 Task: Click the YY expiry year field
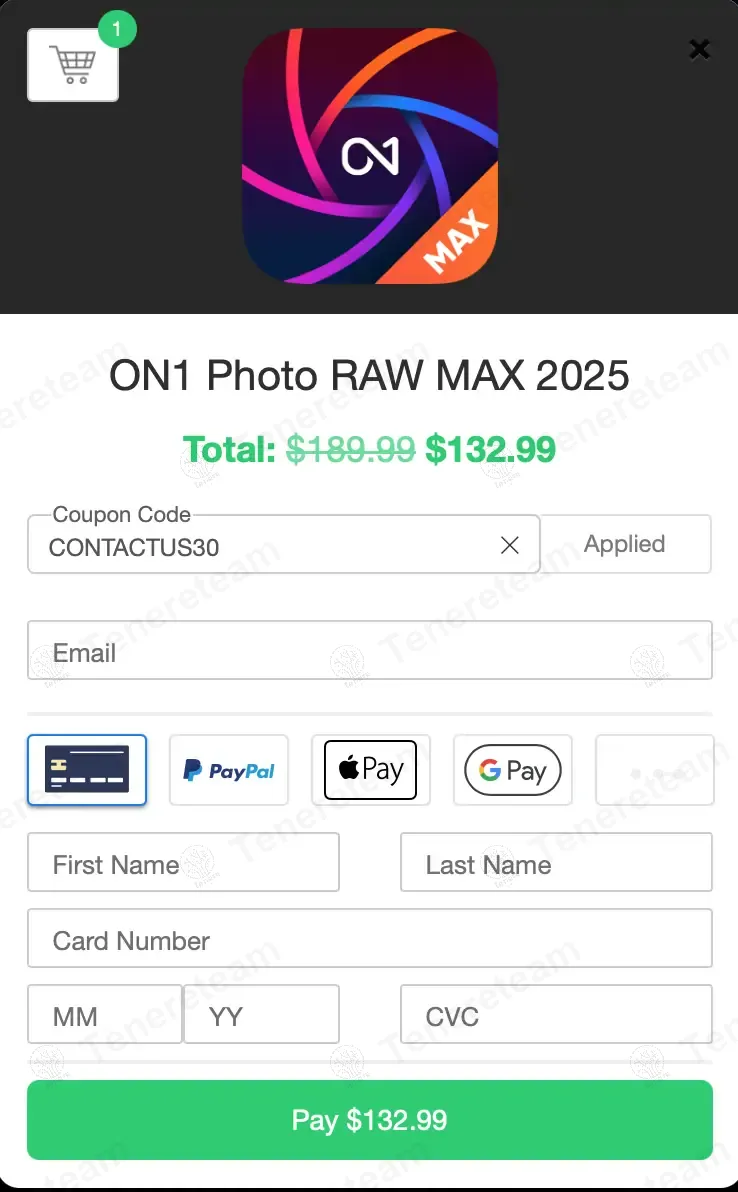261,1015
